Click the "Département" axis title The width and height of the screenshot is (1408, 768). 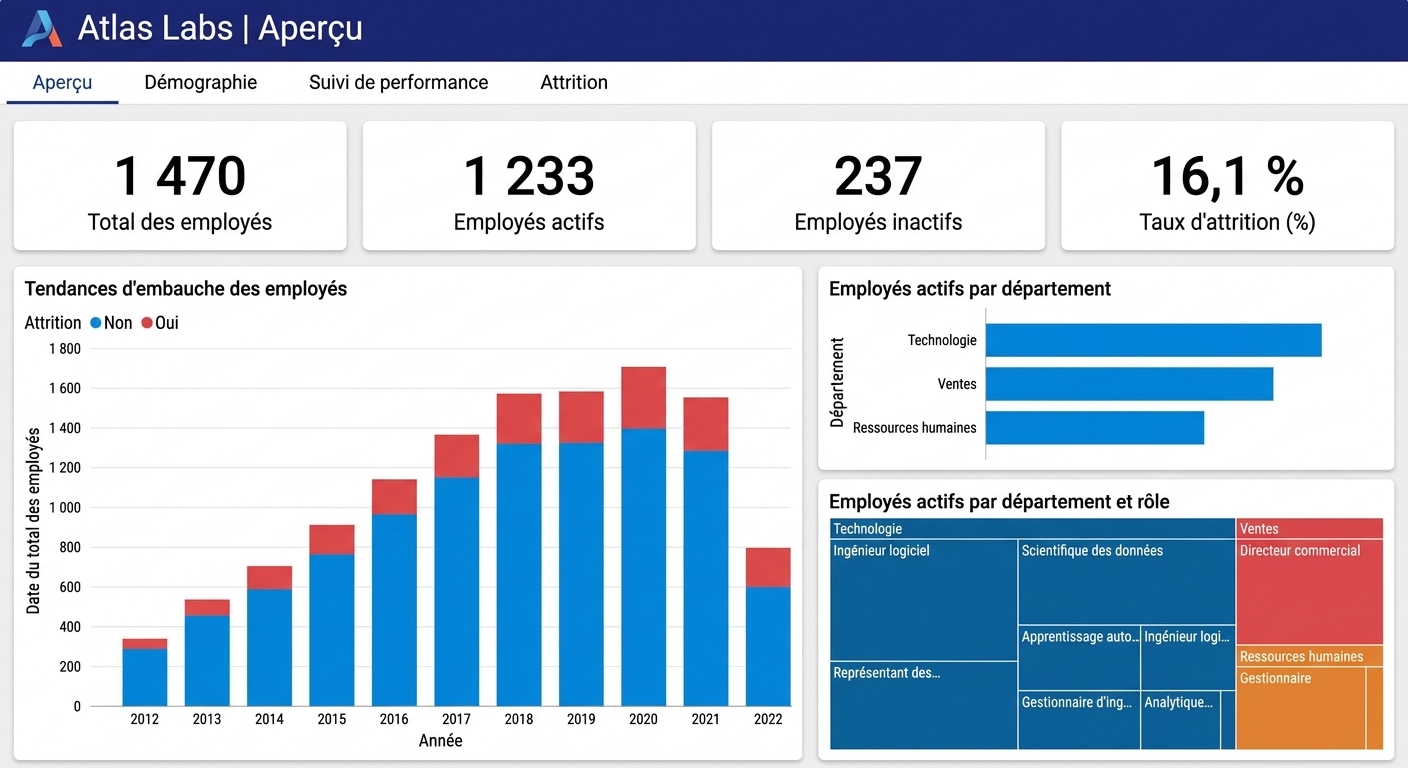pos(838,382)
